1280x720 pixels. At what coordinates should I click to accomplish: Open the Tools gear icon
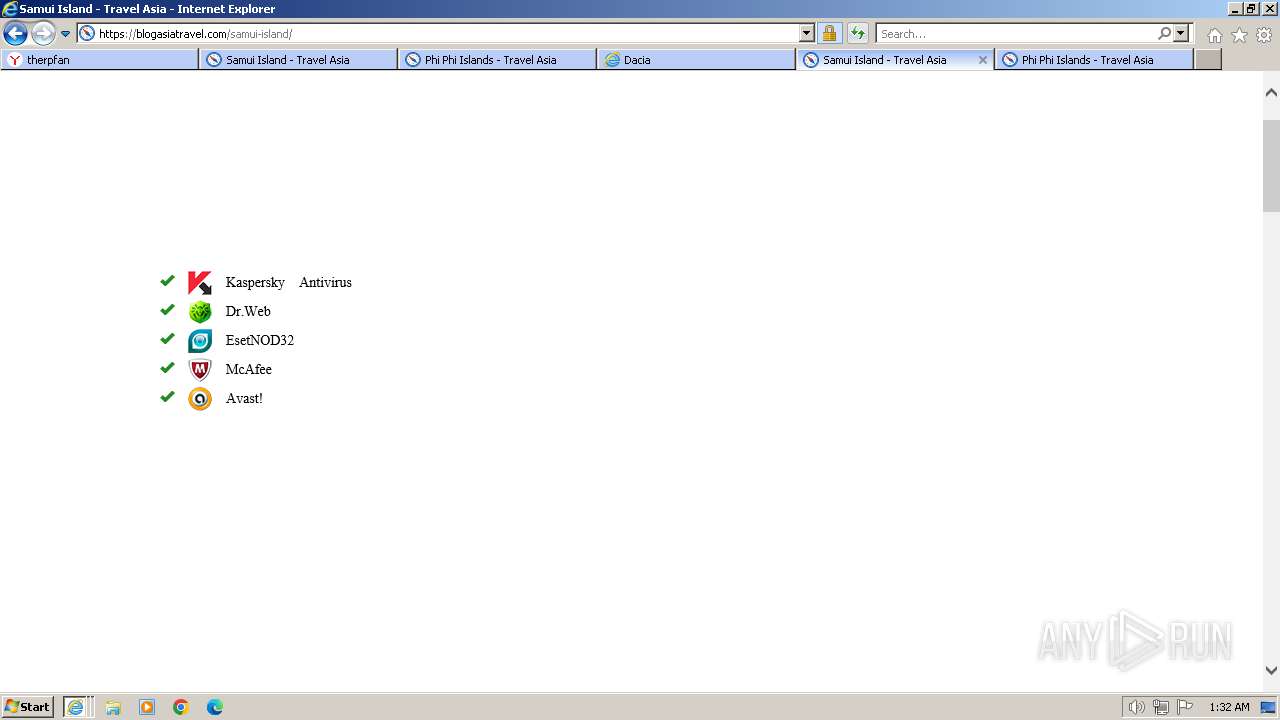(x=1264, y=35)
